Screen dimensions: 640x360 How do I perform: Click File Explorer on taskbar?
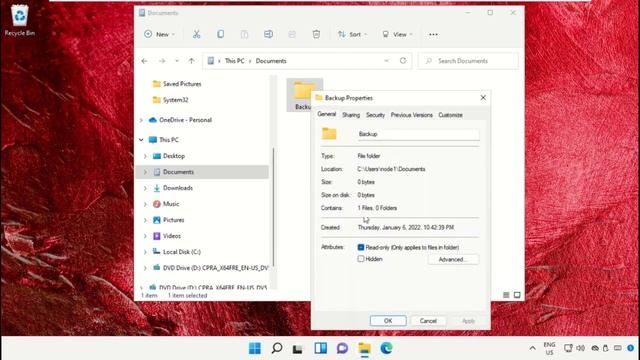[x=364, y=348]
